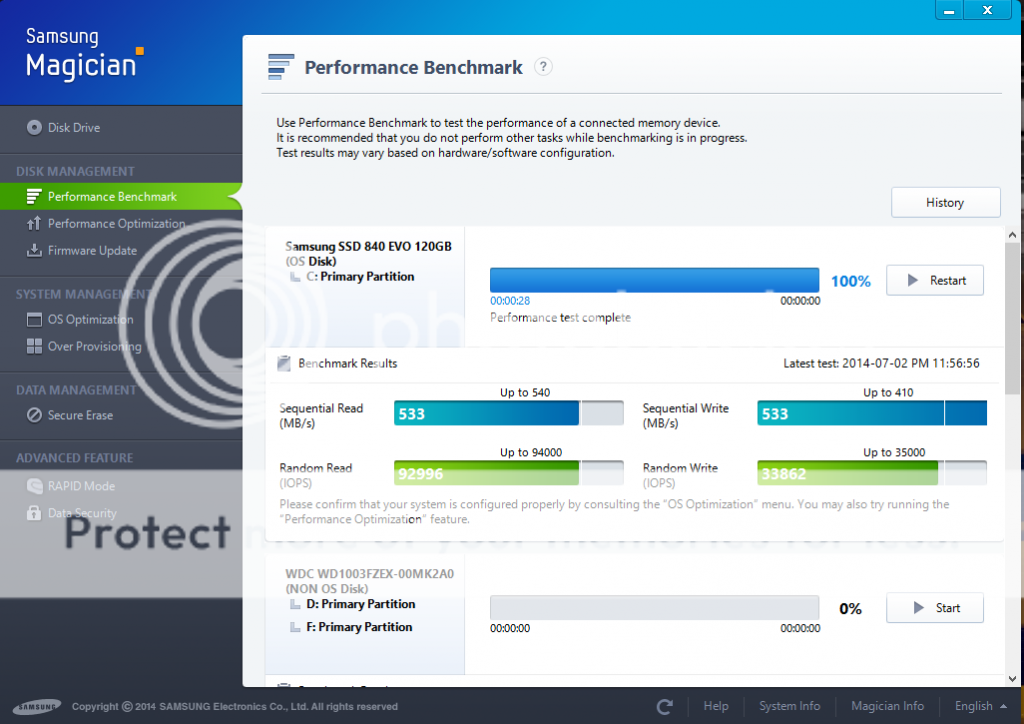Click the OS Optimization window icon
The width and height of the screenshot is (1024, 724).
(34, 320)
